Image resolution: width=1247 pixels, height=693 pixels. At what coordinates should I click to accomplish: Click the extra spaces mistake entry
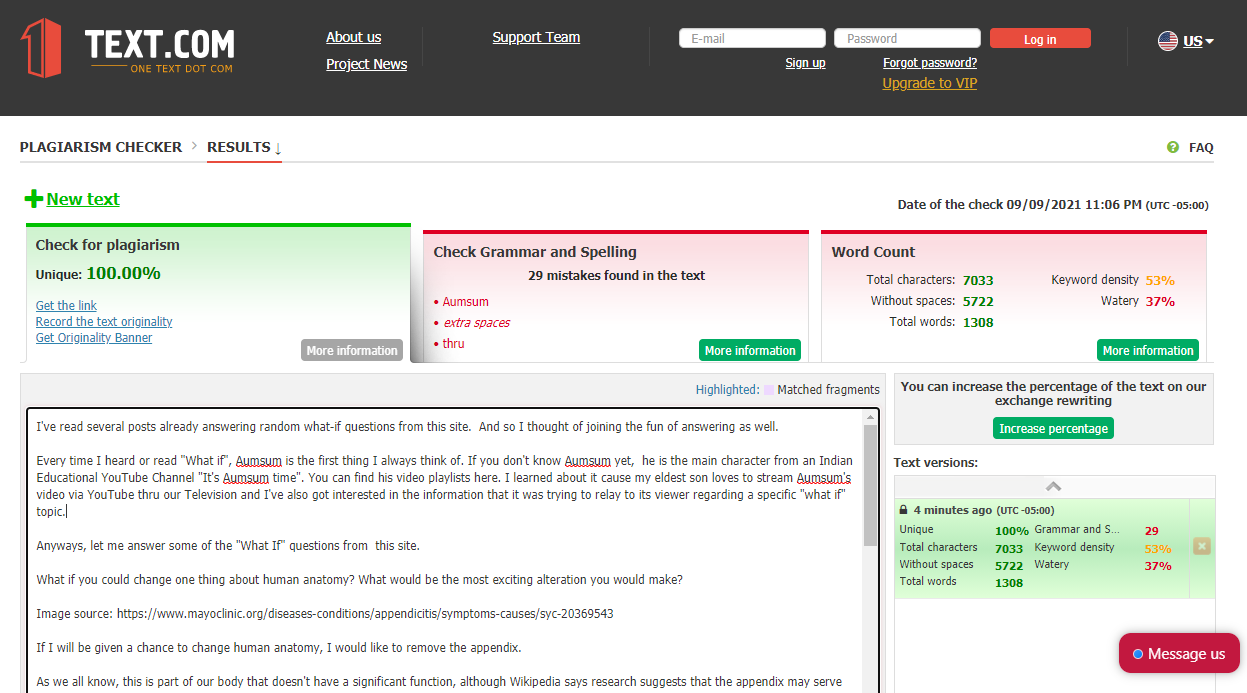point(476,323)
